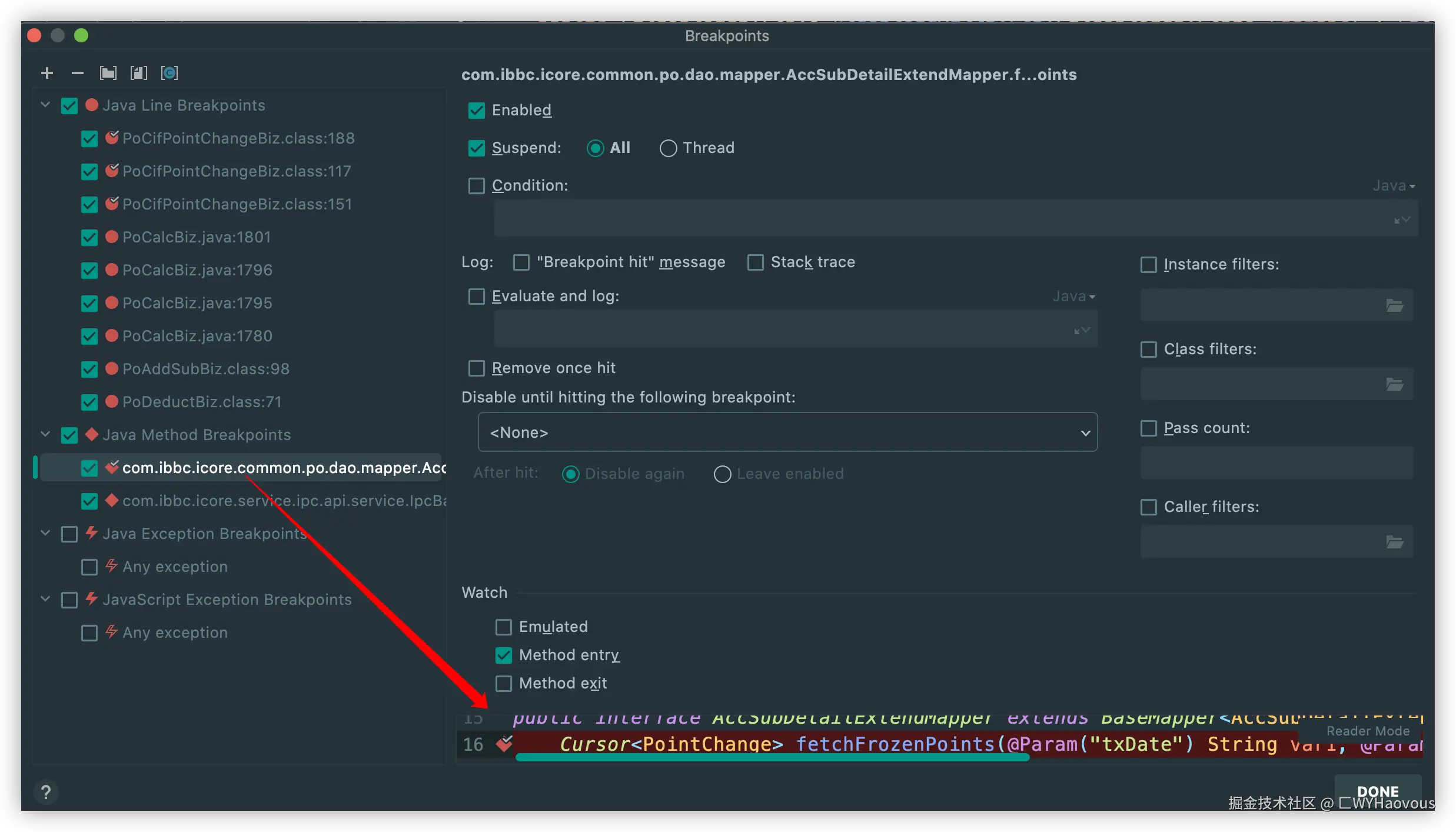1456x832 pixels.
Task: Check the Method exit watch option
Action: (x=504, y=684)
